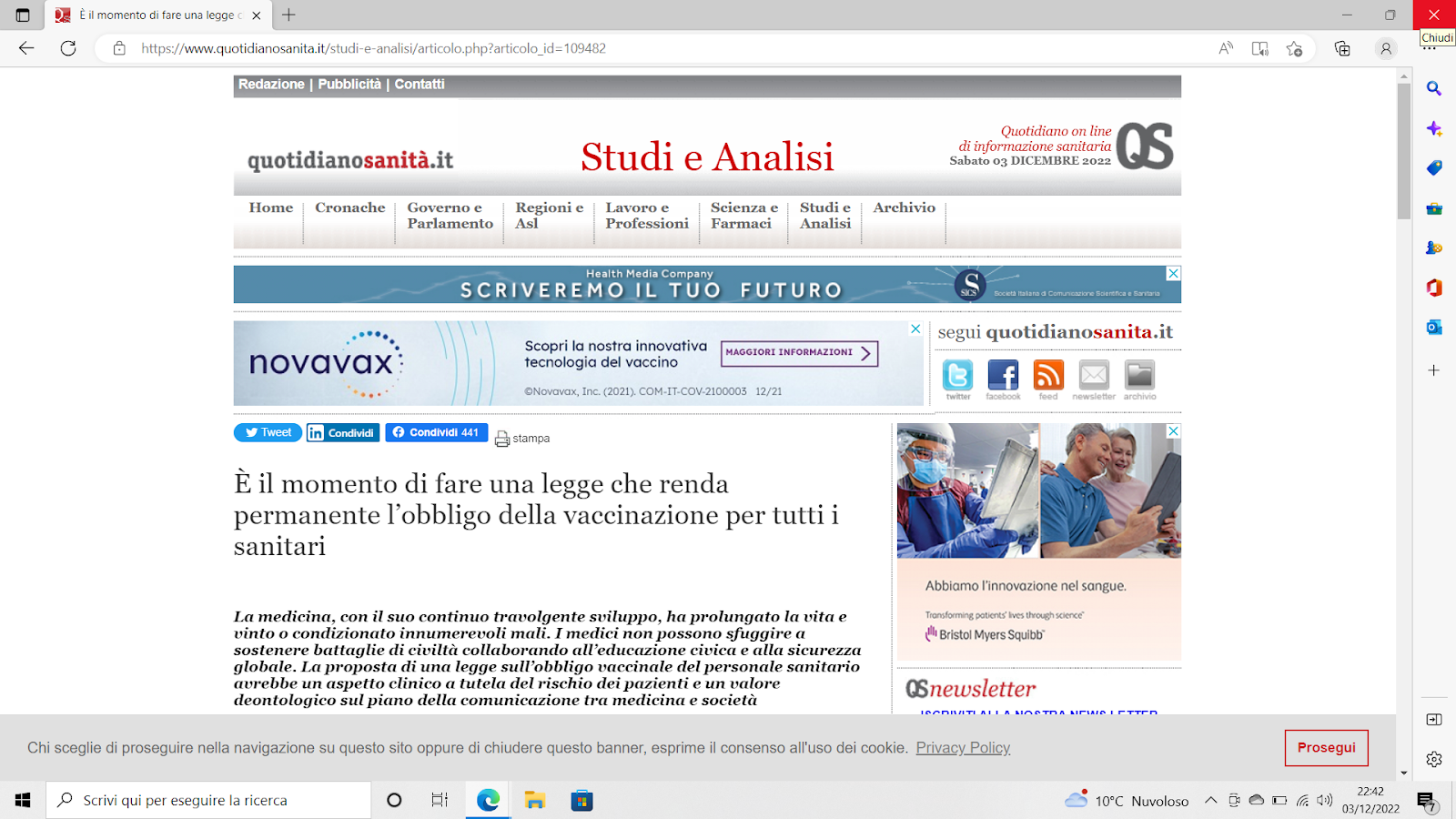
Task: Open Immersive Reader mode
Action: tap(1260, 48)
